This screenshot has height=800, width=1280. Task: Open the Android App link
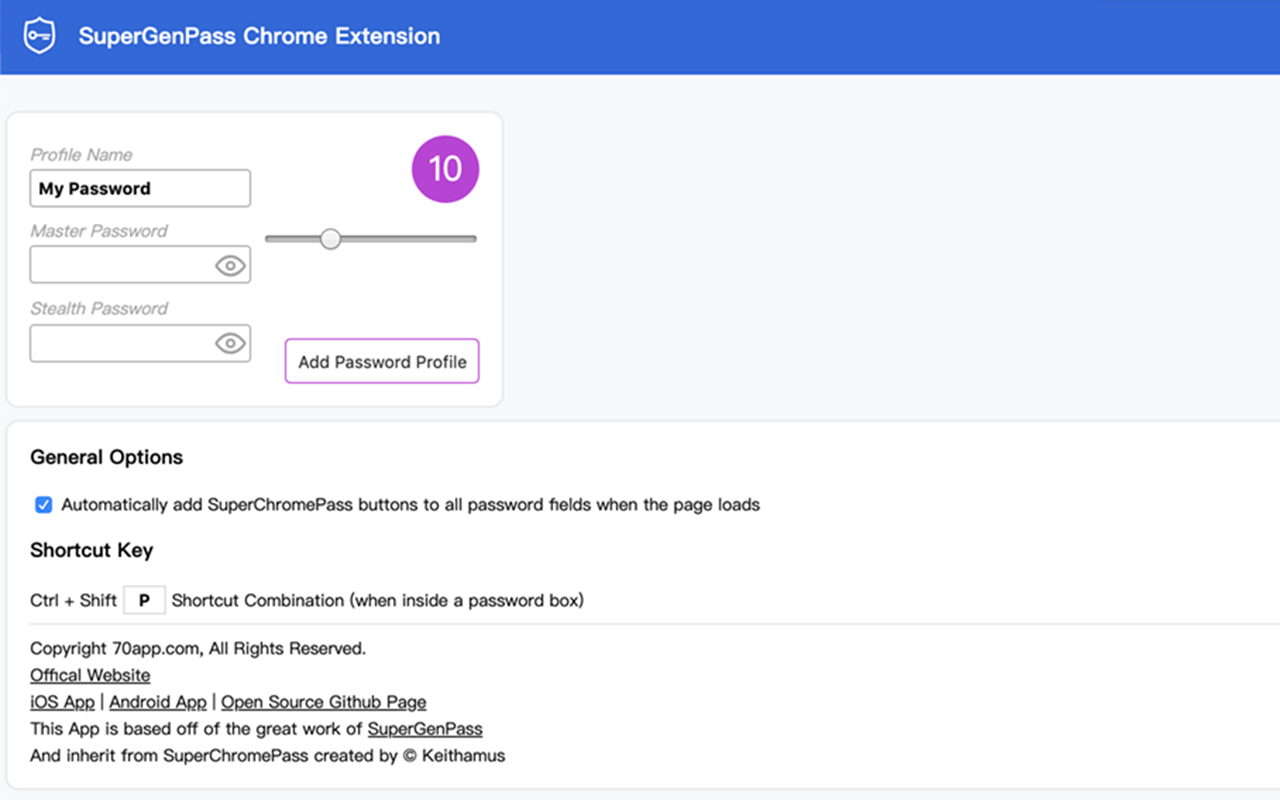157,702
